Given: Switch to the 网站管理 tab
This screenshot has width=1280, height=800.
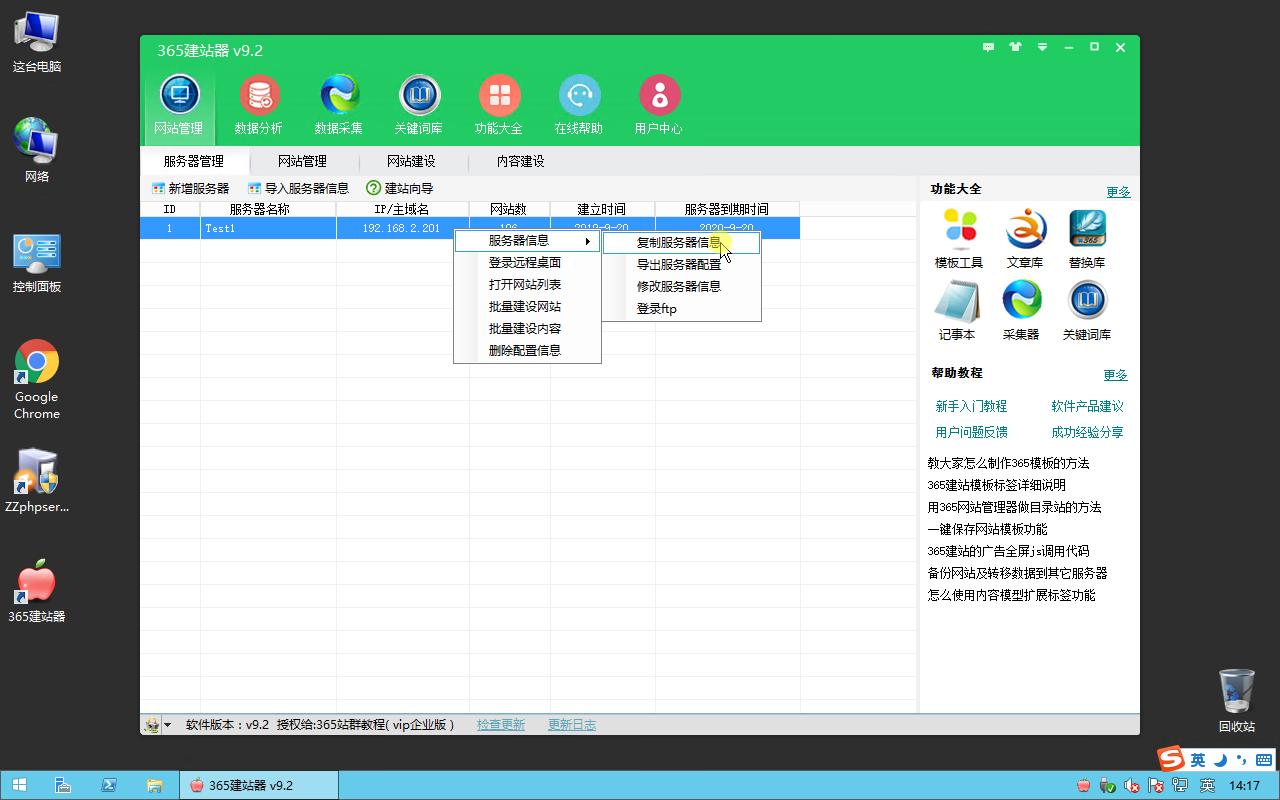Looking at the screenshot, I should pyautogui.click(x=302, y=161).
